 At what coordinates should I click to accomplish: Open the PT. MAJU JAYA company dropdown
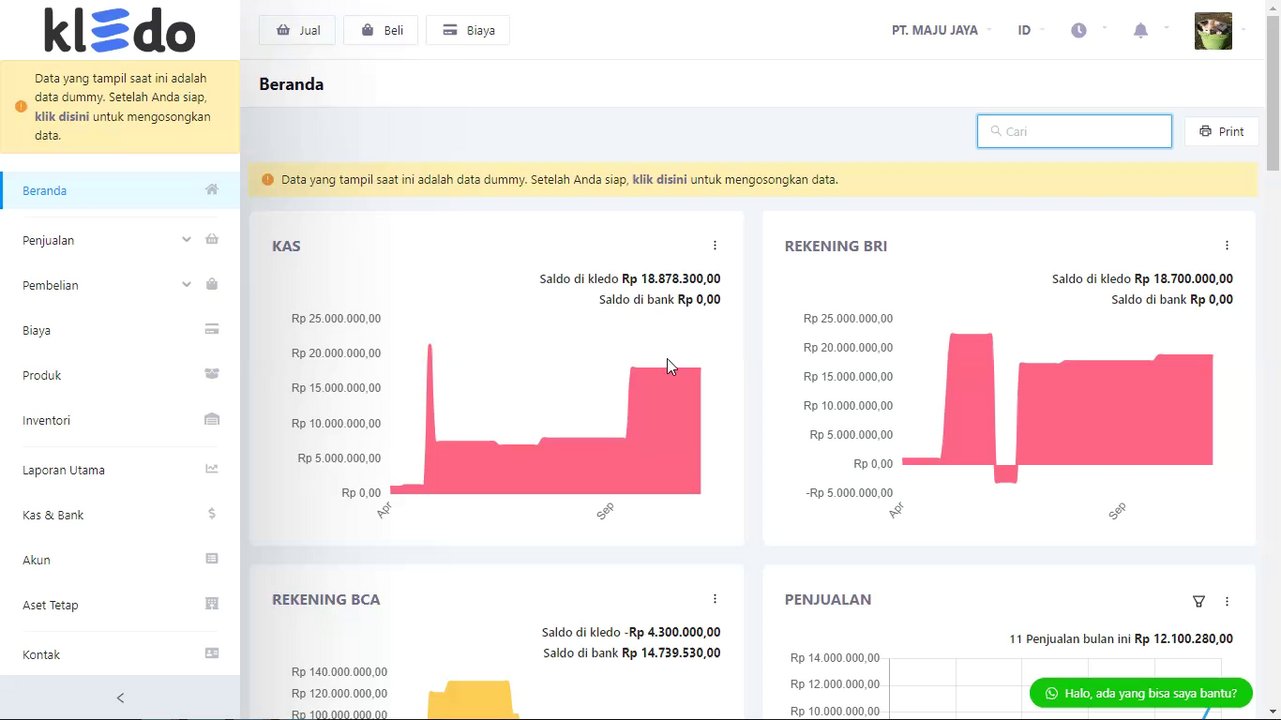click(941, 30)
